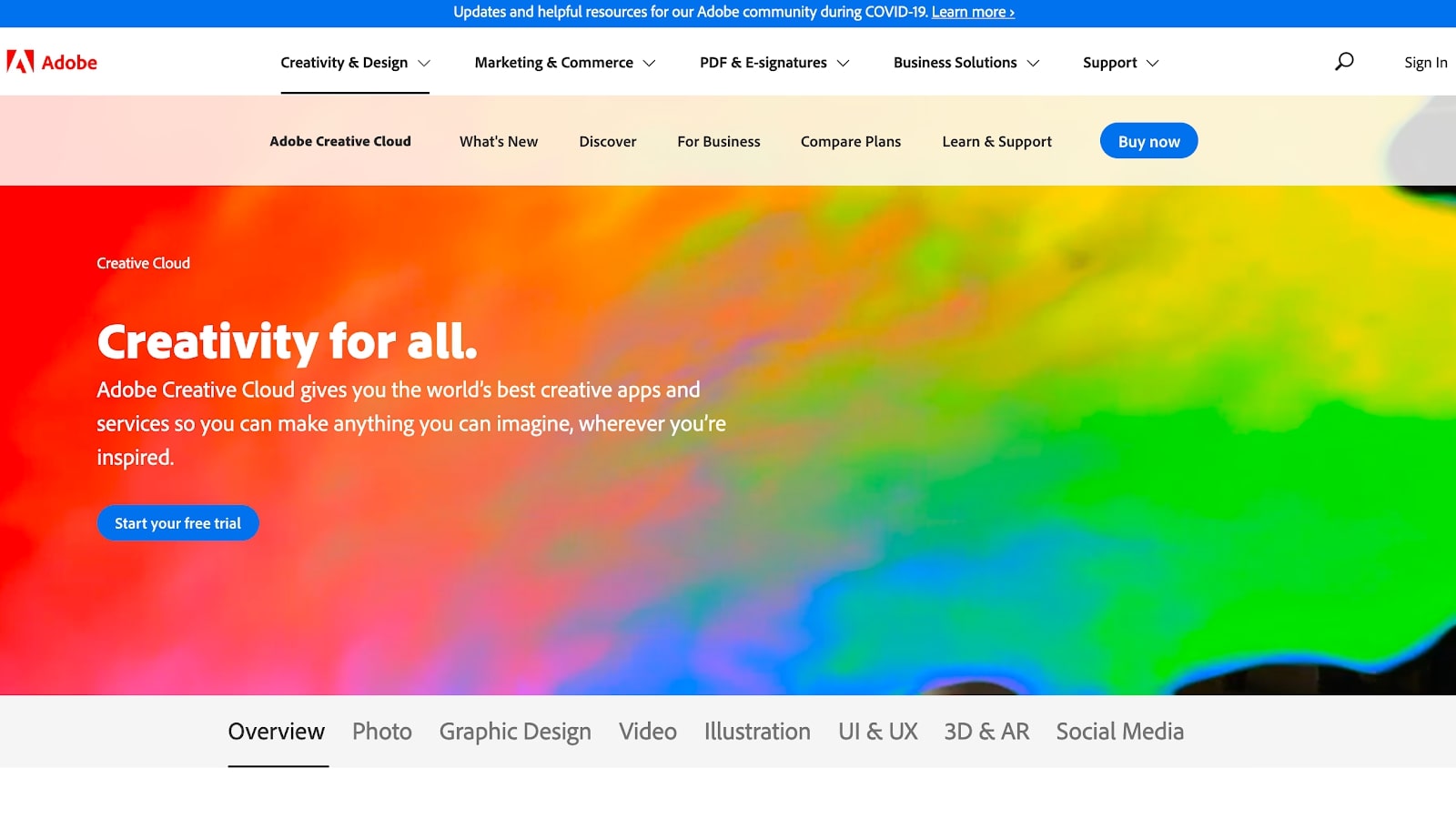The width and height of the screenshot is (1456, 819).
Task: Open the search with the magnifying glass icon
Action: coord(1342,62)
